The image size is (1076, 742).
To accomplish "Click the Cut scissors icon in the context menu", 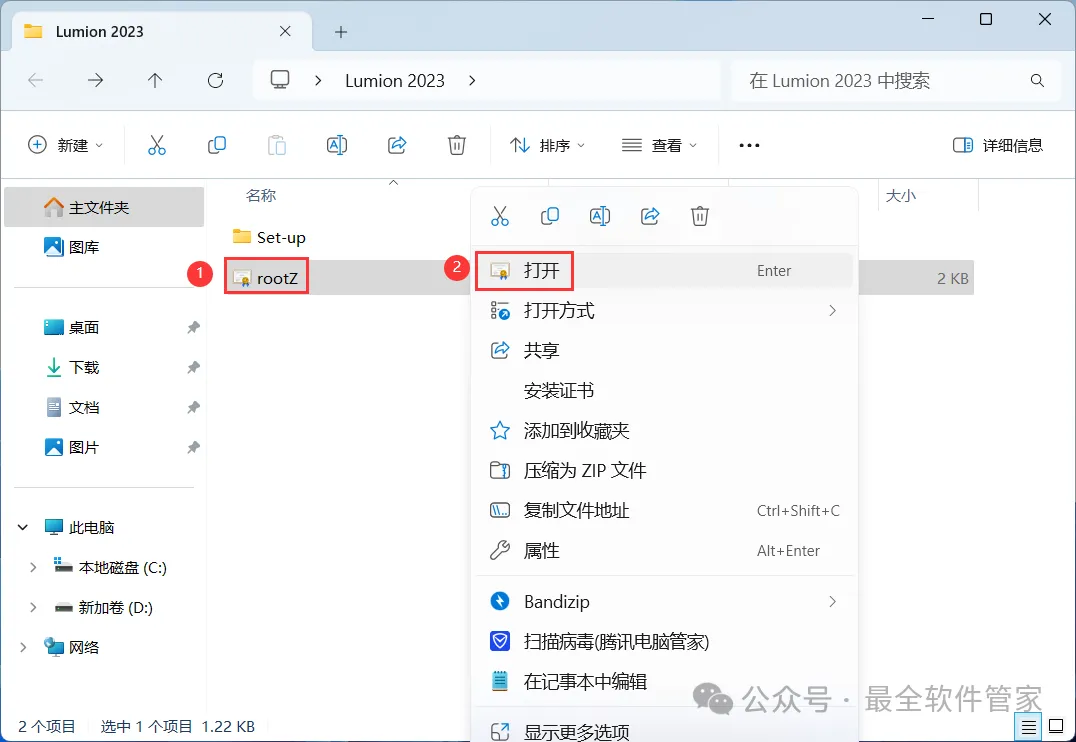I will (x=500, y=216).
